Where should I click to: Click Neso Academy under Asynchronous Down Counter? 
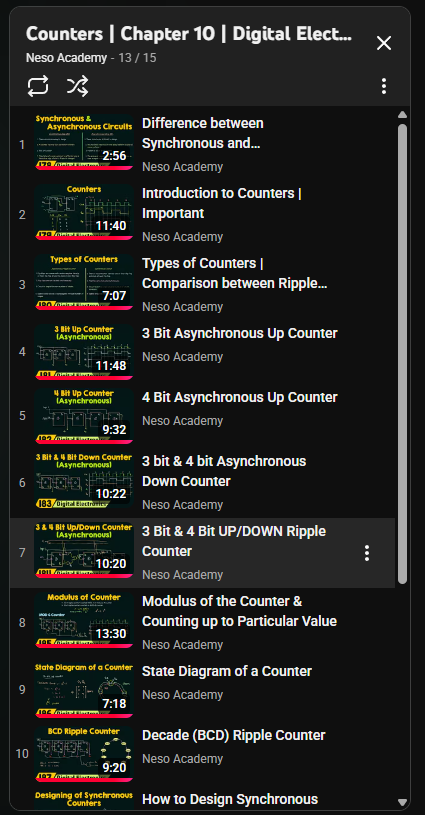[182, 505]
